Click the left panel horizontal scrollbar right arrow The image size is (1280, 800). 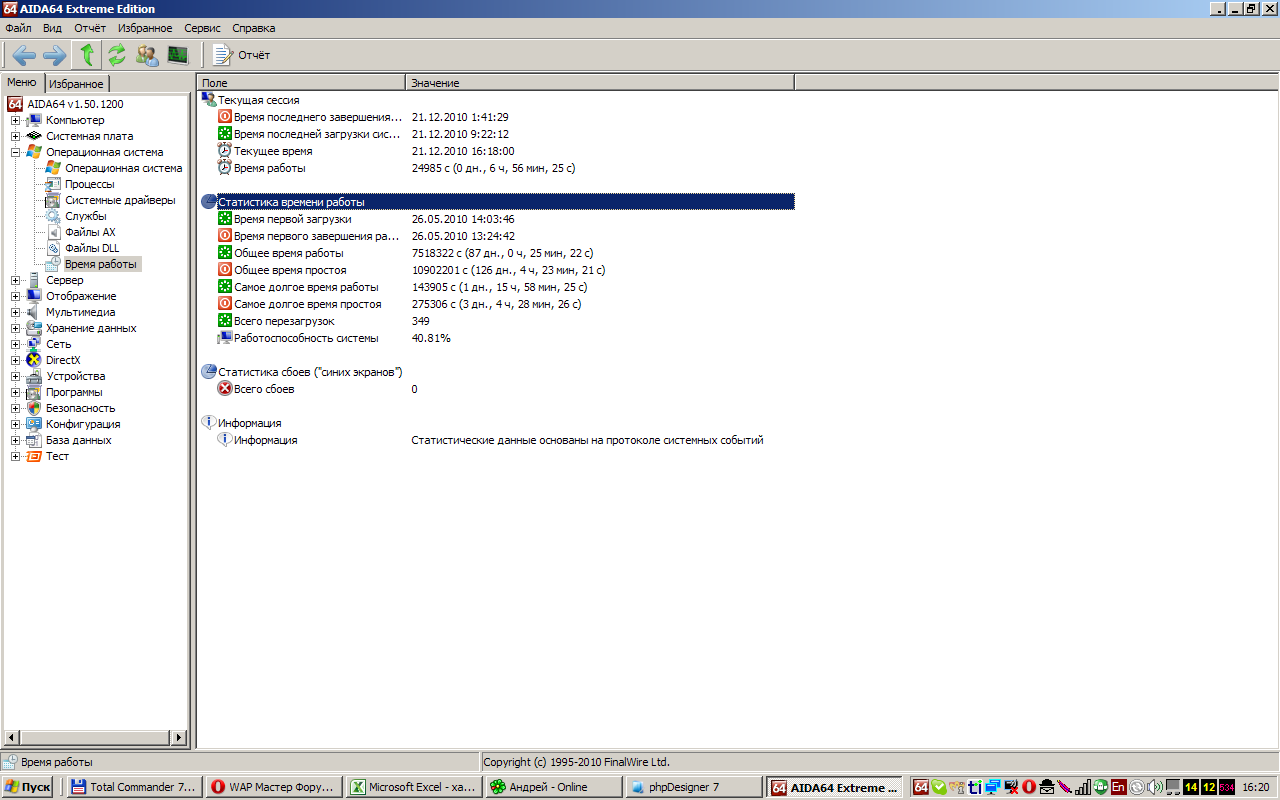click(180, 738)
